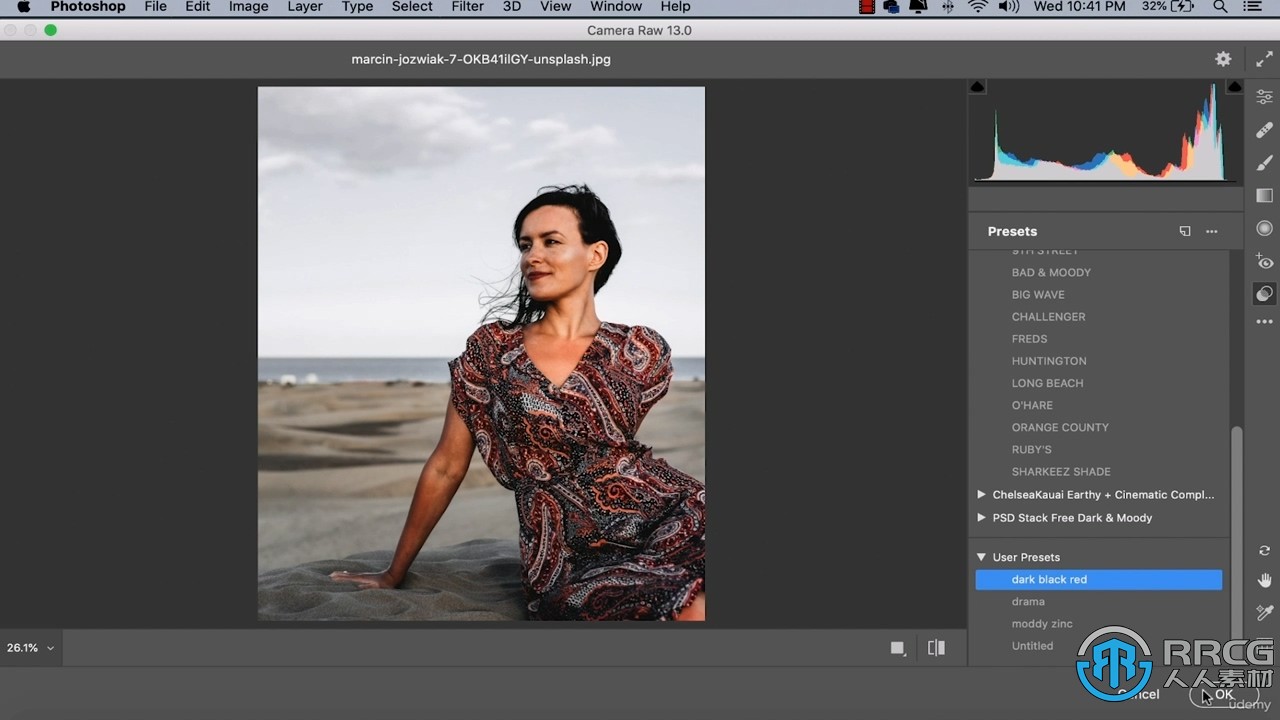Click Create Preset icon in Presets header
Image resolution: width=1280 pixels, height=720 pixels.
[x=1185, y=231]
